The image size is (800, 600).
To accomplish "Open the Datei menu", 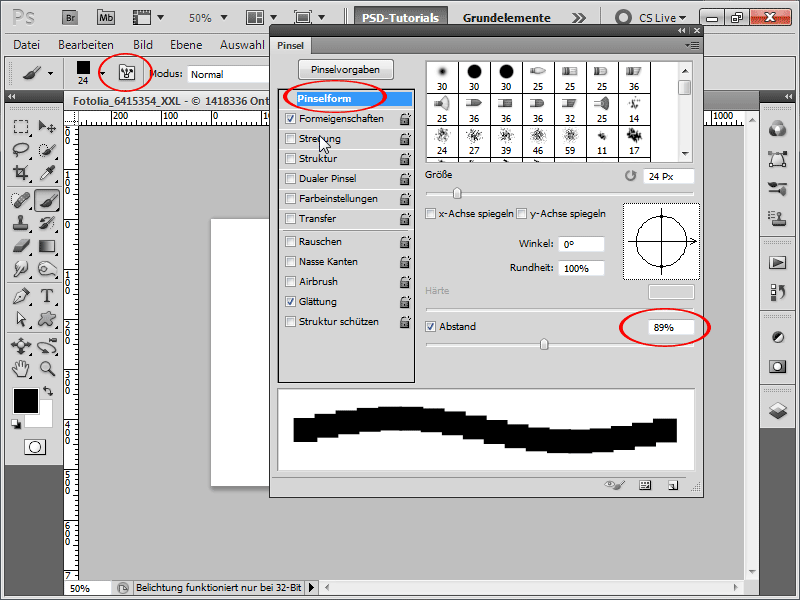I will [x=27, y=45].
